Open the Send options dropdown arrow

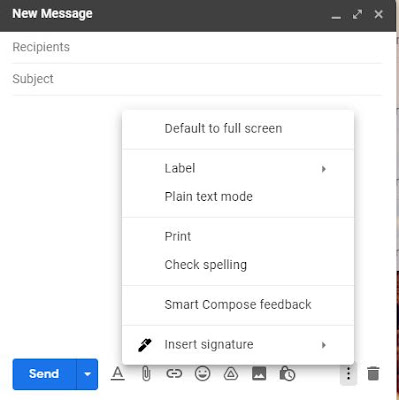pyautogui.click(x=87, y=374)
